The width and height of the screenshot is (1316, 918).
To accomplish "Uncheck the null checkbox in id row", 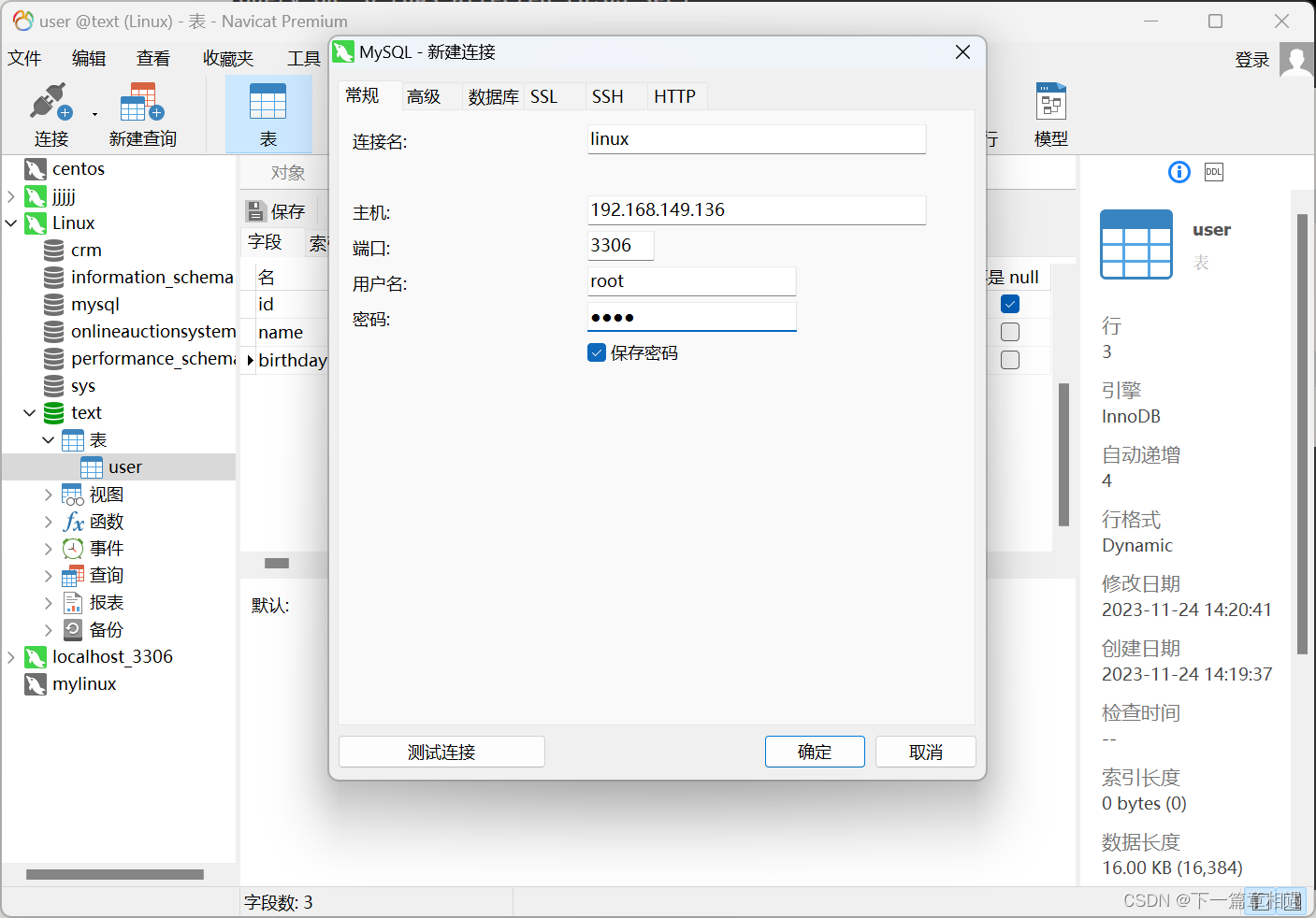I will coord(1010,304).
